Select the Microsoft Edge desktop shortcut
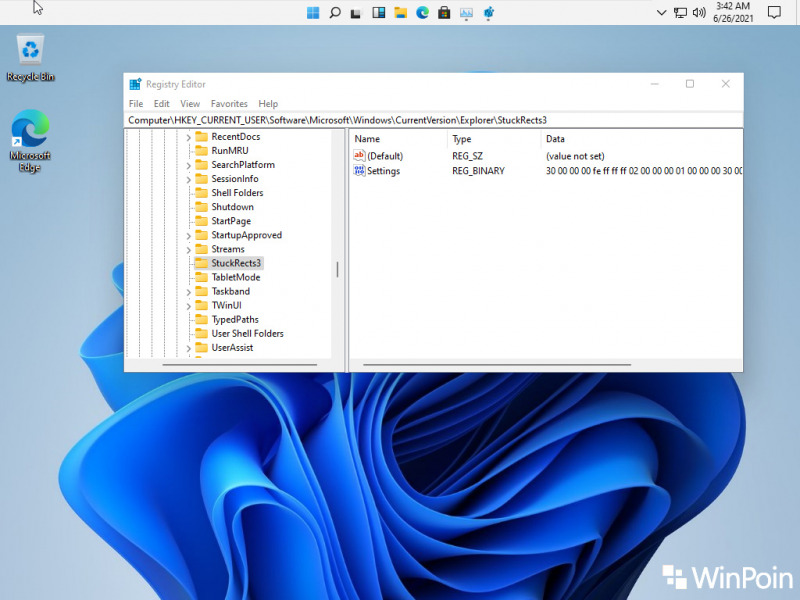The image size is (800, 600). pos(30,141)
